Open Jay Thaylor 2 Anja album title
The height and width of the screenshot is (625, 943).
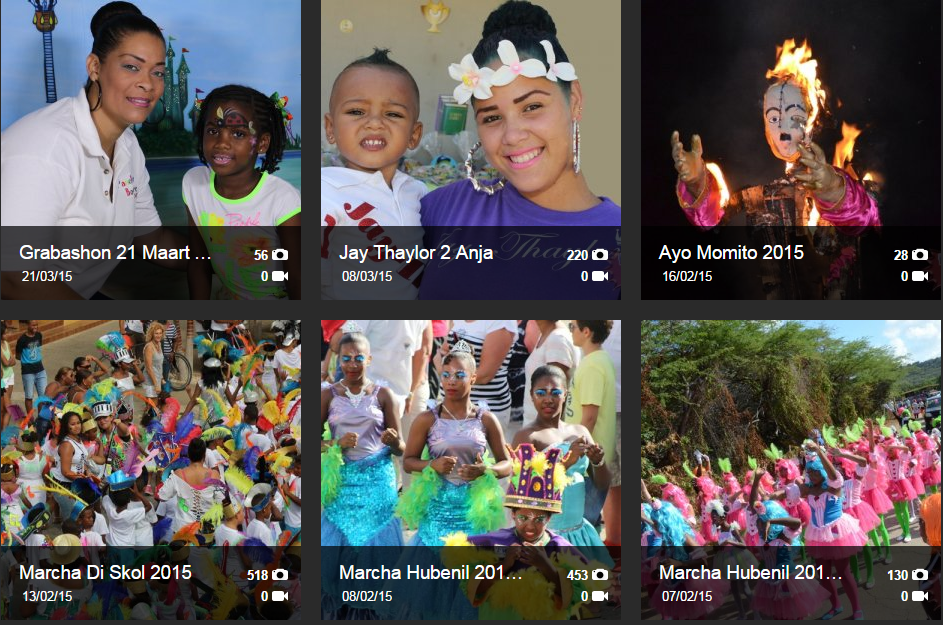(416, 253)
